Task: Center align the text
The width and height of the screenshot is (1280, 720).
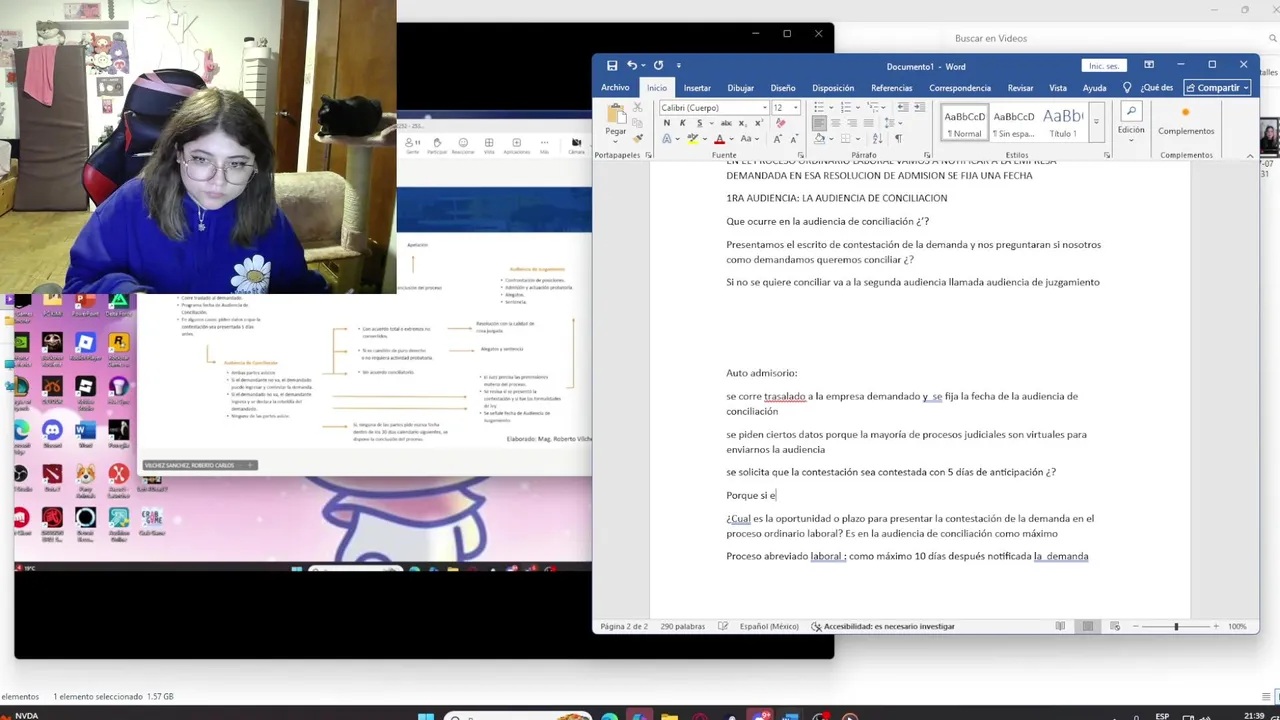Action: (x=835, y=123)
